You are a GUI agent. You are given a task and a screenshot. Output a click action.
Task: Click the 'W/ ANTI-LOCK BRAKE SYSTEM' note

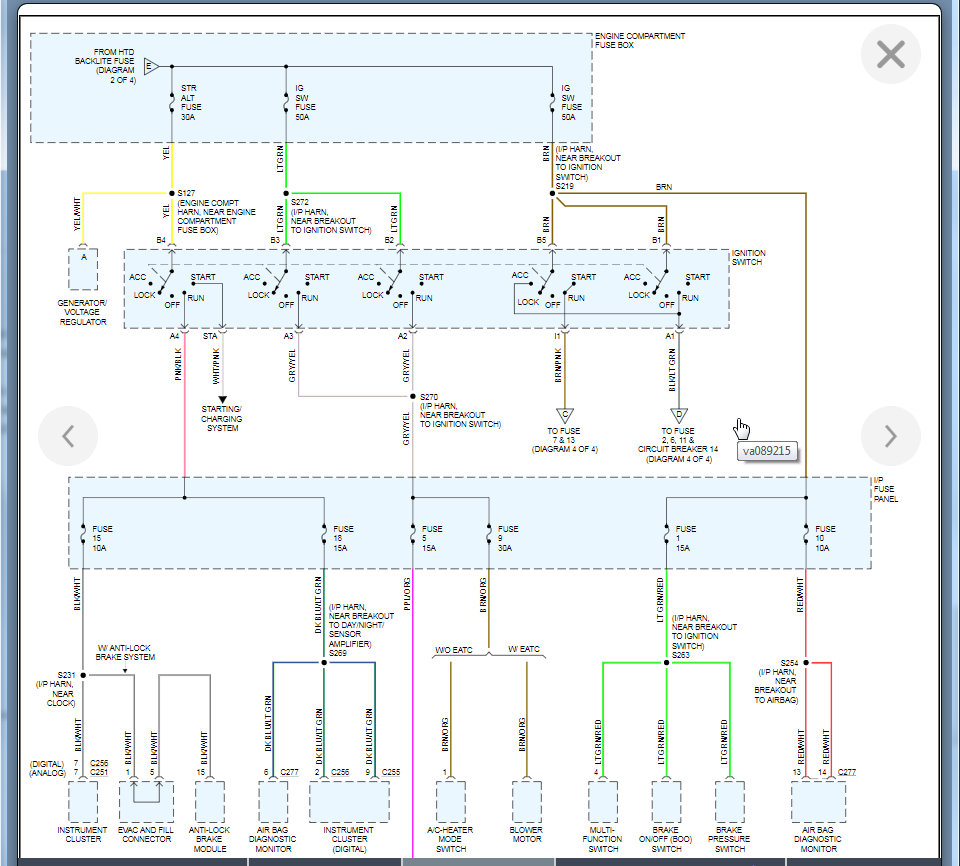[x=124, y=652]
